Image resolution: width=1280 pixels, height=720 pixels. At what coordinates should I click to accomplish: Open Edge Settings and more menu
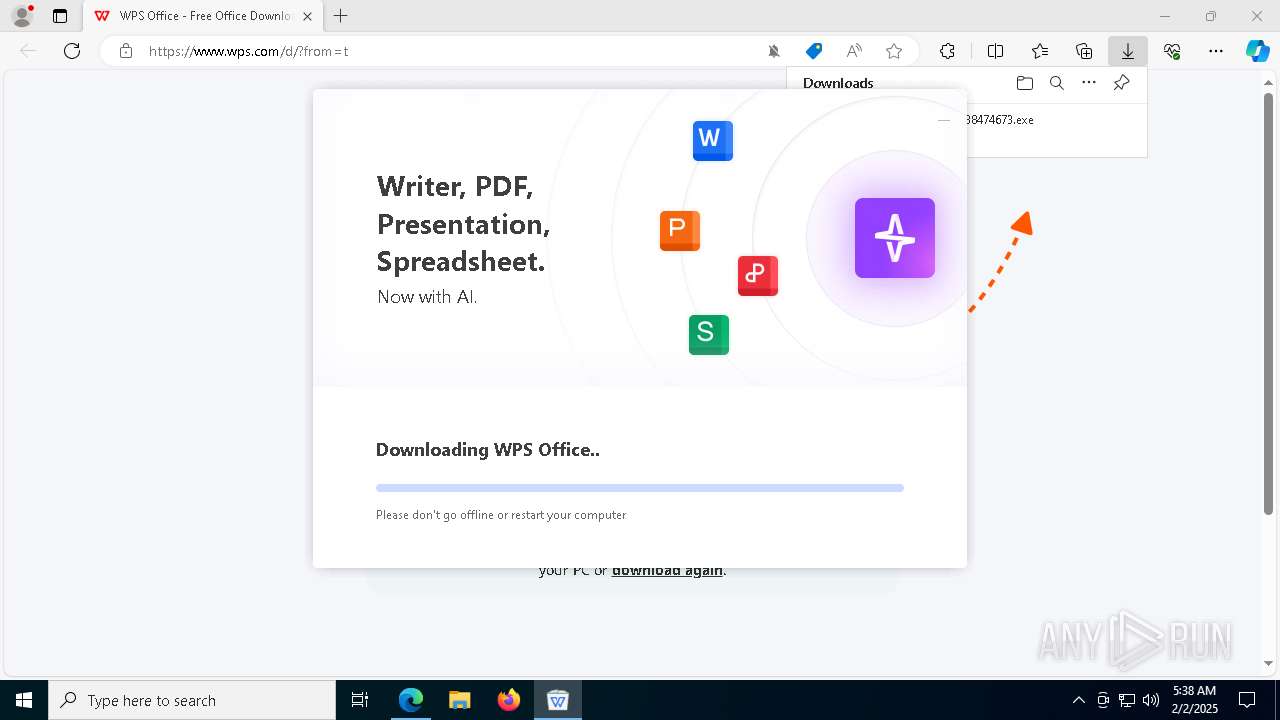tap(1216, 51)
